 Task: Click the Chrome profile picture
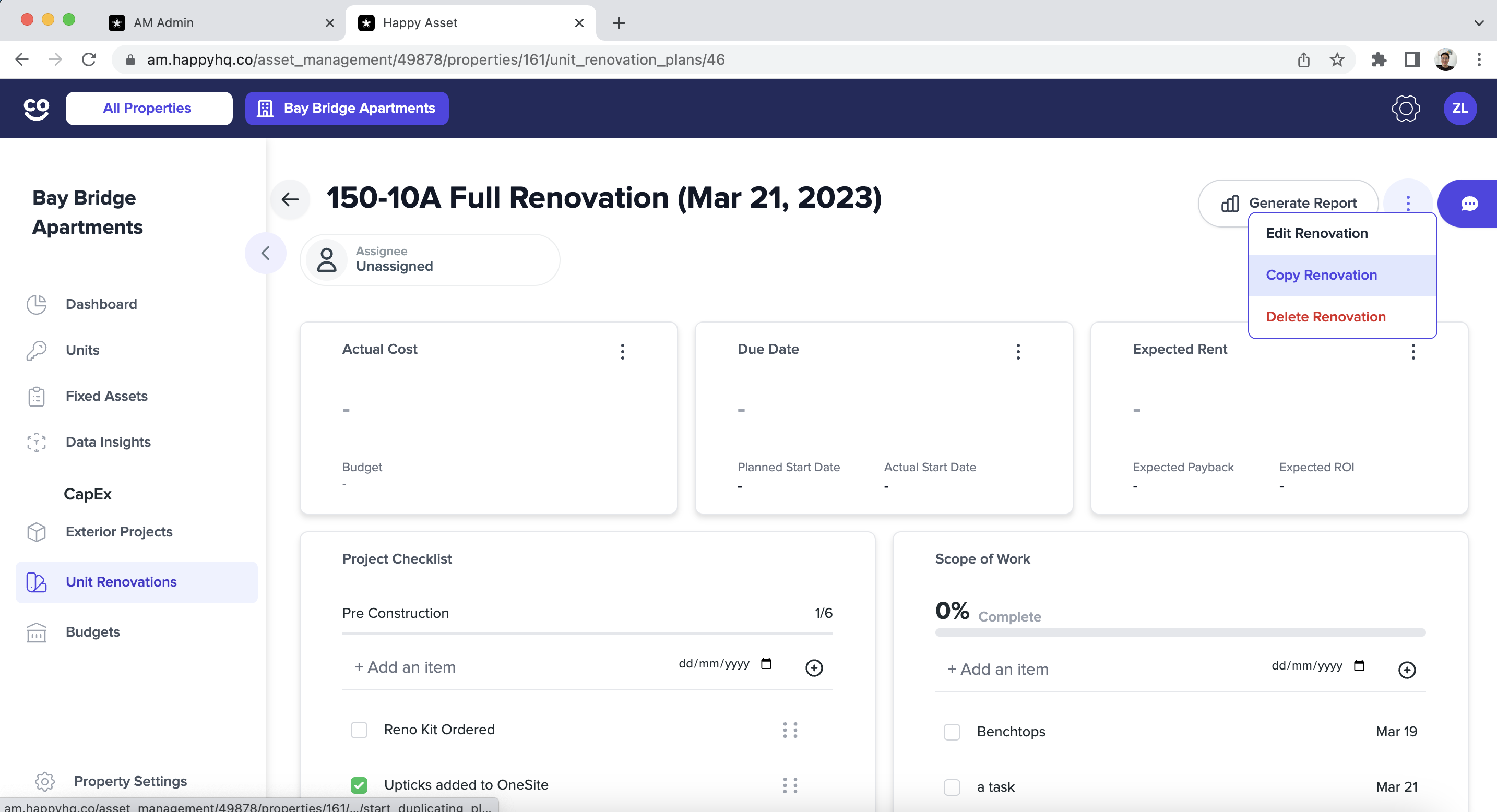pyautogui.click(x=1445, y=59)
